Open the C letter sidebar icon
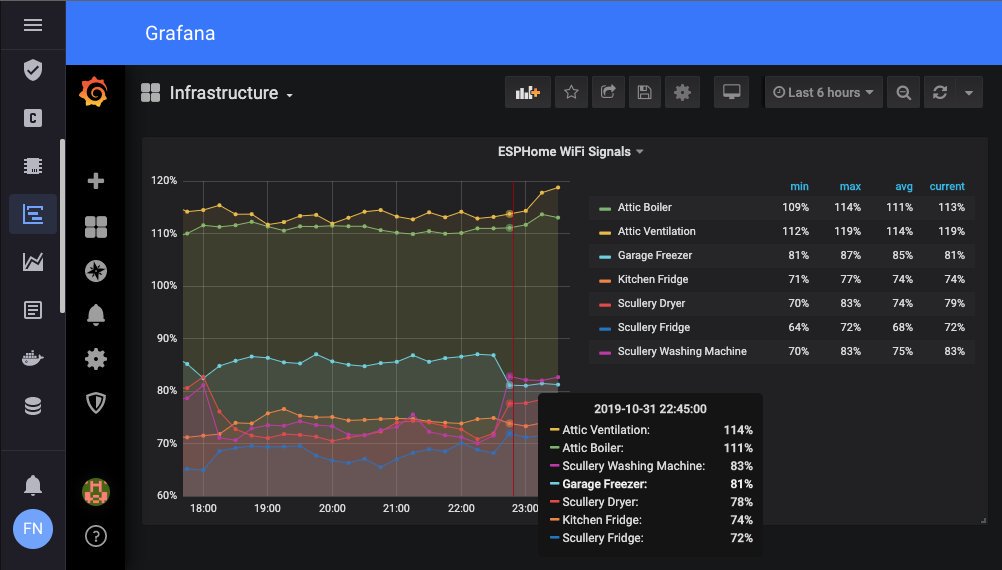 (33, 118)
